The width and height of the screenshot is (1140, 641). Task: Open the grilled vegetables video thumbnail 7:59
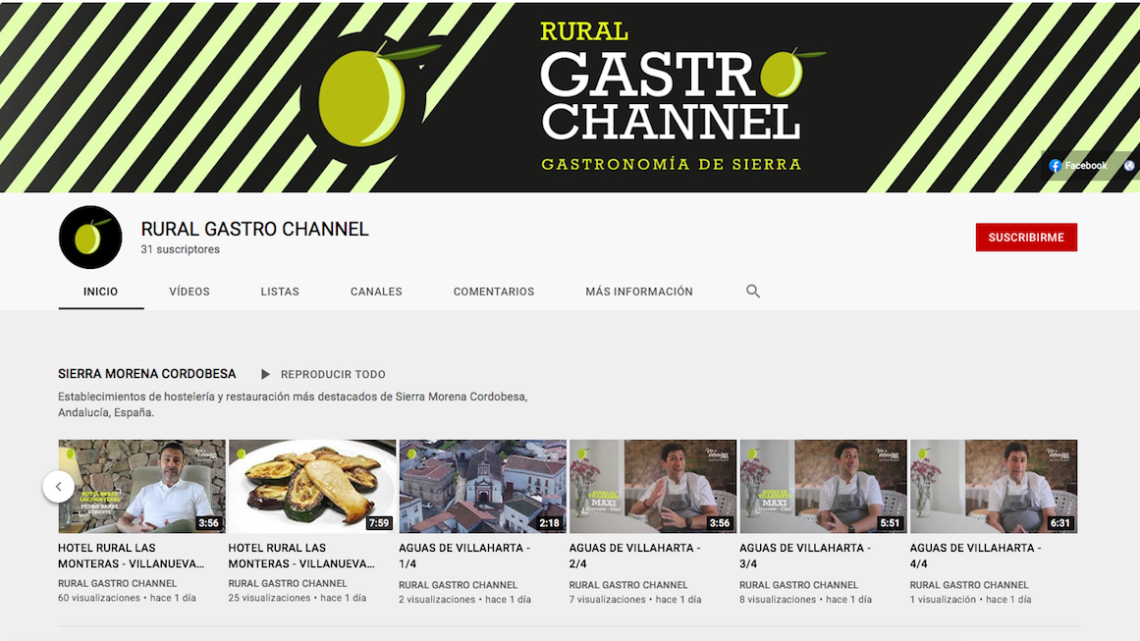[x=312, y=486]
